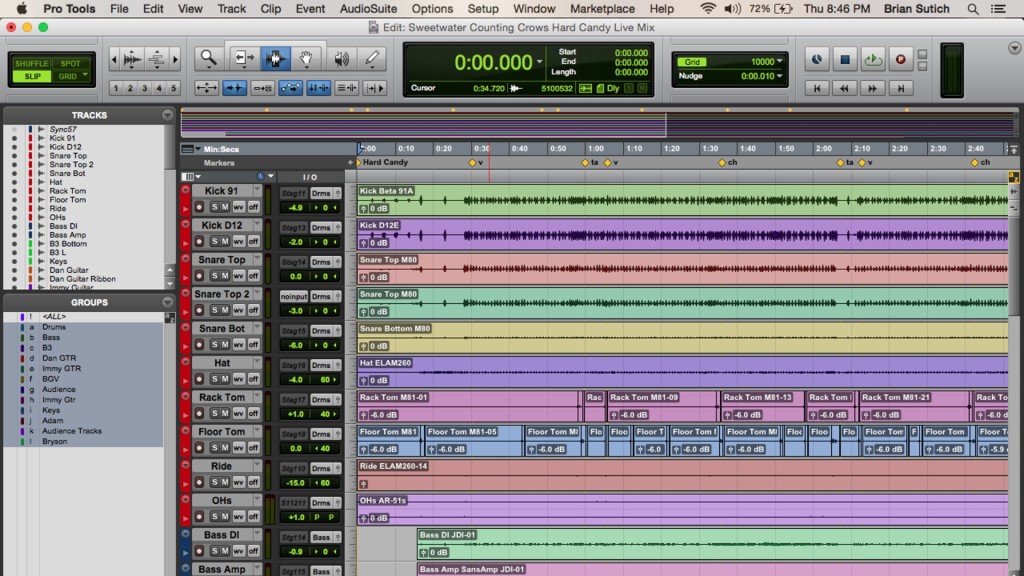This screenshot has width=1024, height=576.
Task: Recall zoom preset 1
Action: 116,88
